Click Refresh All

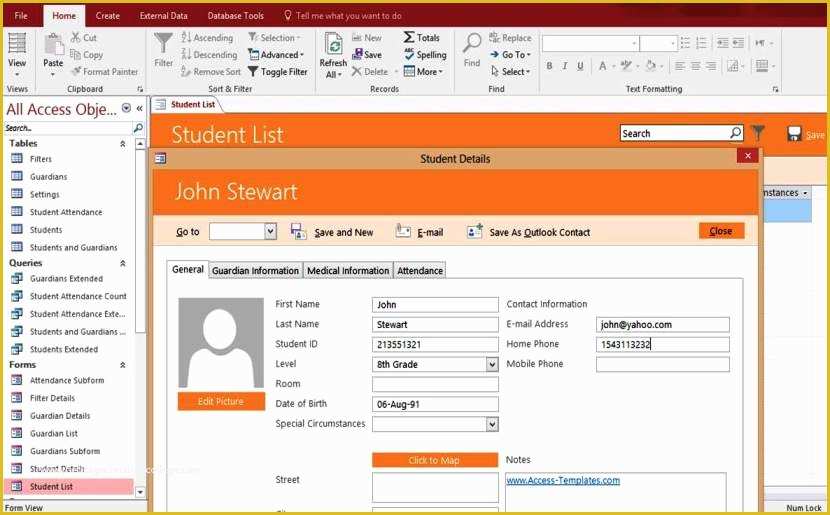pos(333,56)
